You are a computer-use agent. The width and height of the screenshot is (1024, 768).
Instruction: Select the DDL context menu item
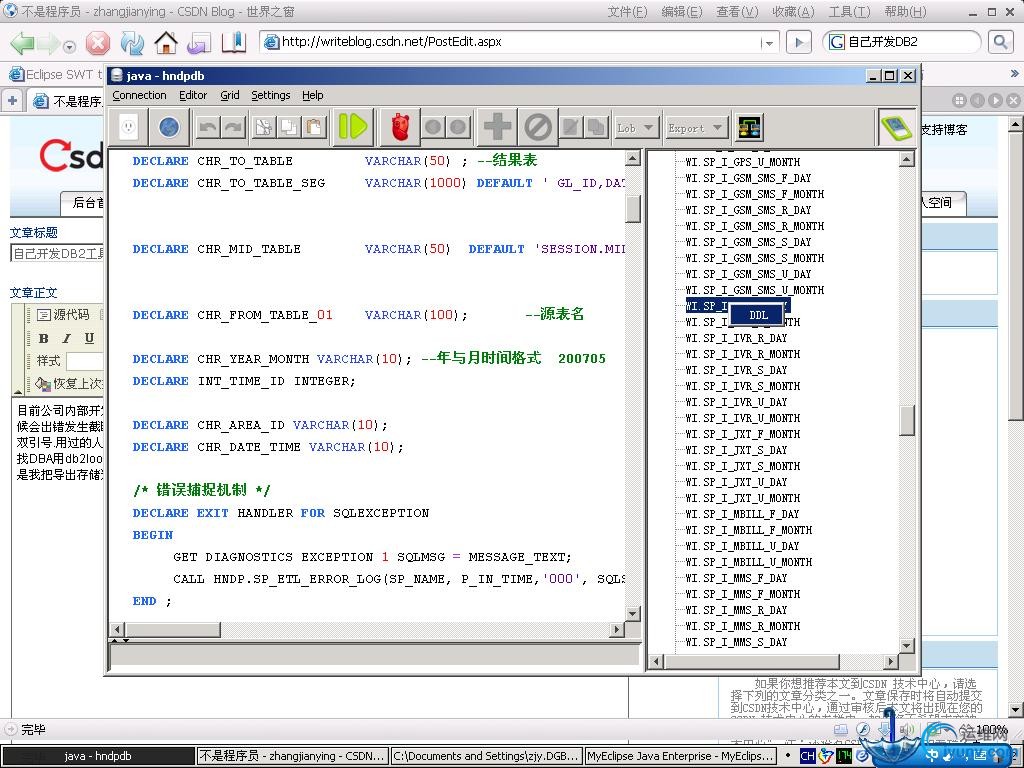click(758, 315)
